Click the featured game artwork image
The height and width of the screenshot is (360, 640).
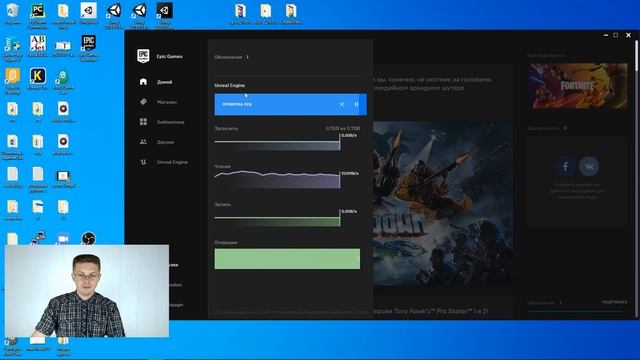pos(443,203)
